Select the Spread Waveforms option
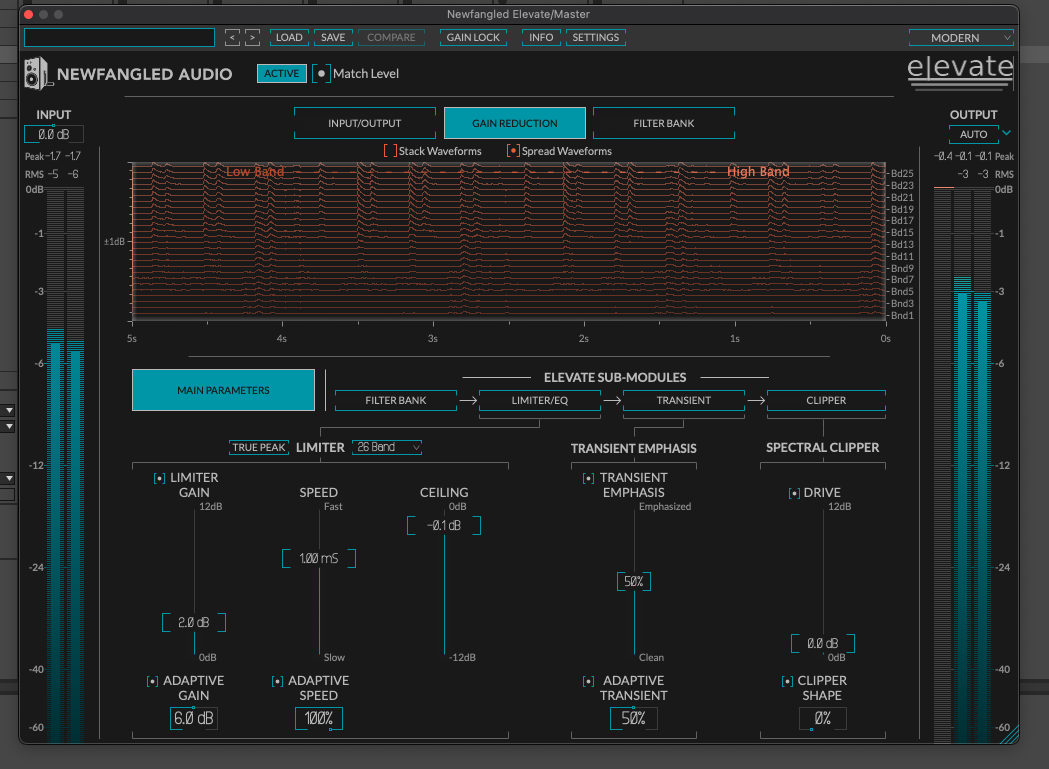Screen dimensions: 1049x769 point(513,151)
